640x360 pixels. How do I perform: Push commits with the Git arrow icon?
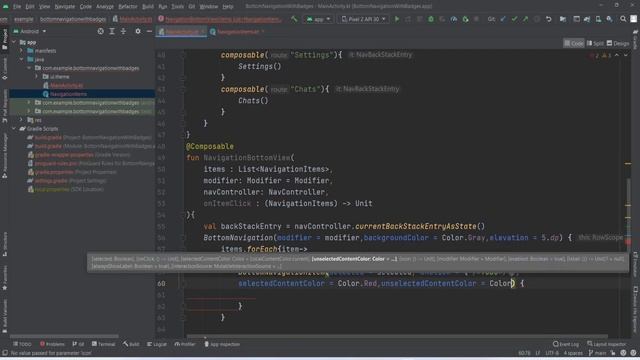(x=525, y=19)
